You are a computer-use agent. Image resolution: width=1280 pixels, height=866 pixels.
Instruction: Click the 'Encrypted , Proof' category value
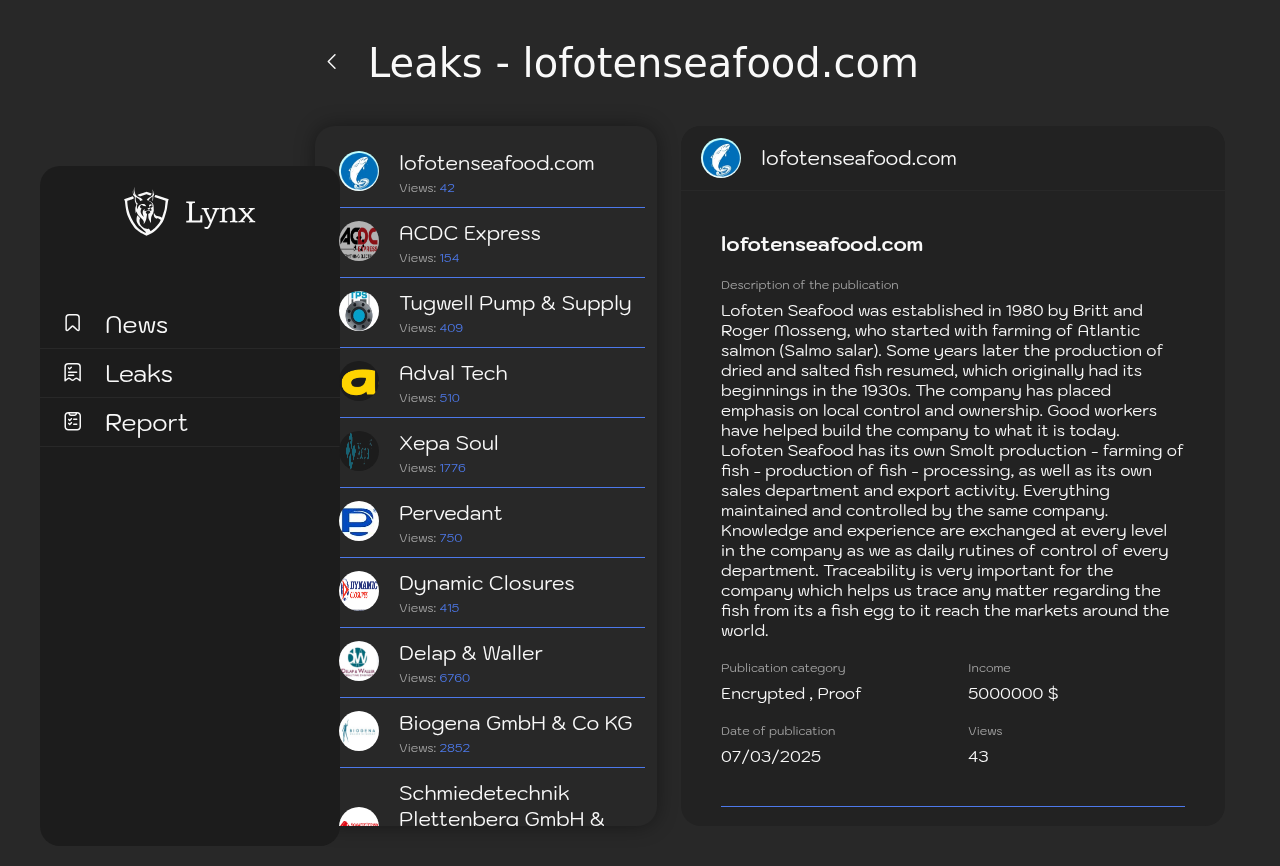791,693
